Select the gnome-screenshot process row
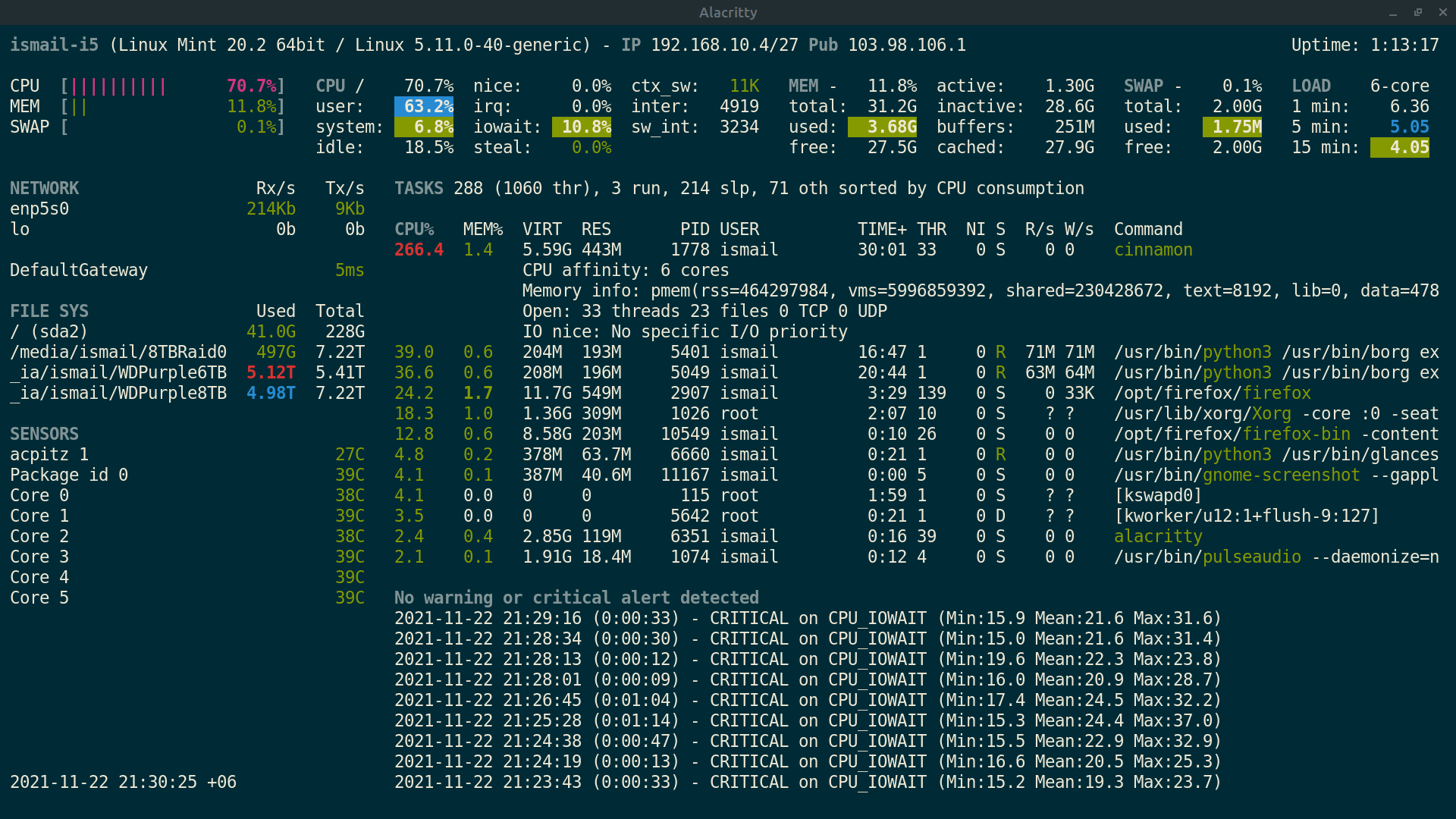 click(x=917, y=475)
